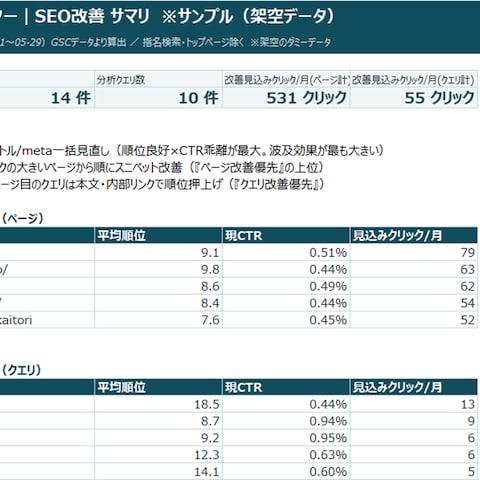Select query CTR cell 0.60%
Screen dimensions: 480x480
point(286,471)
